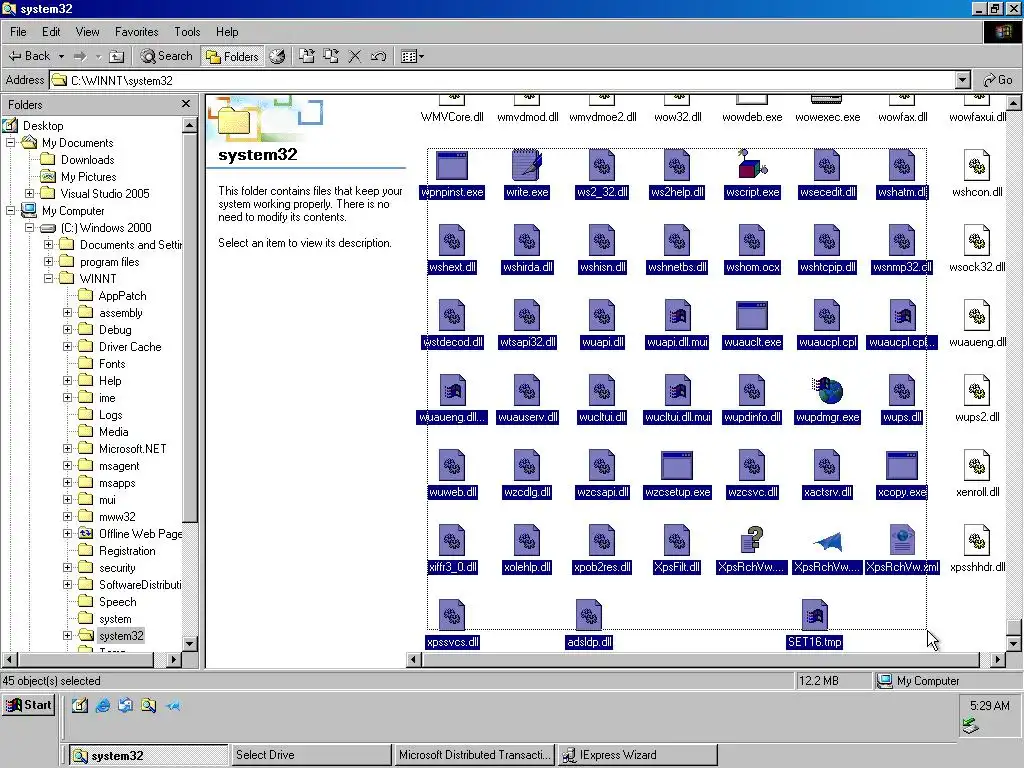1024x768 pixels.
Task: Click the Copy To toolbar icon
Action: pos(331,56)
